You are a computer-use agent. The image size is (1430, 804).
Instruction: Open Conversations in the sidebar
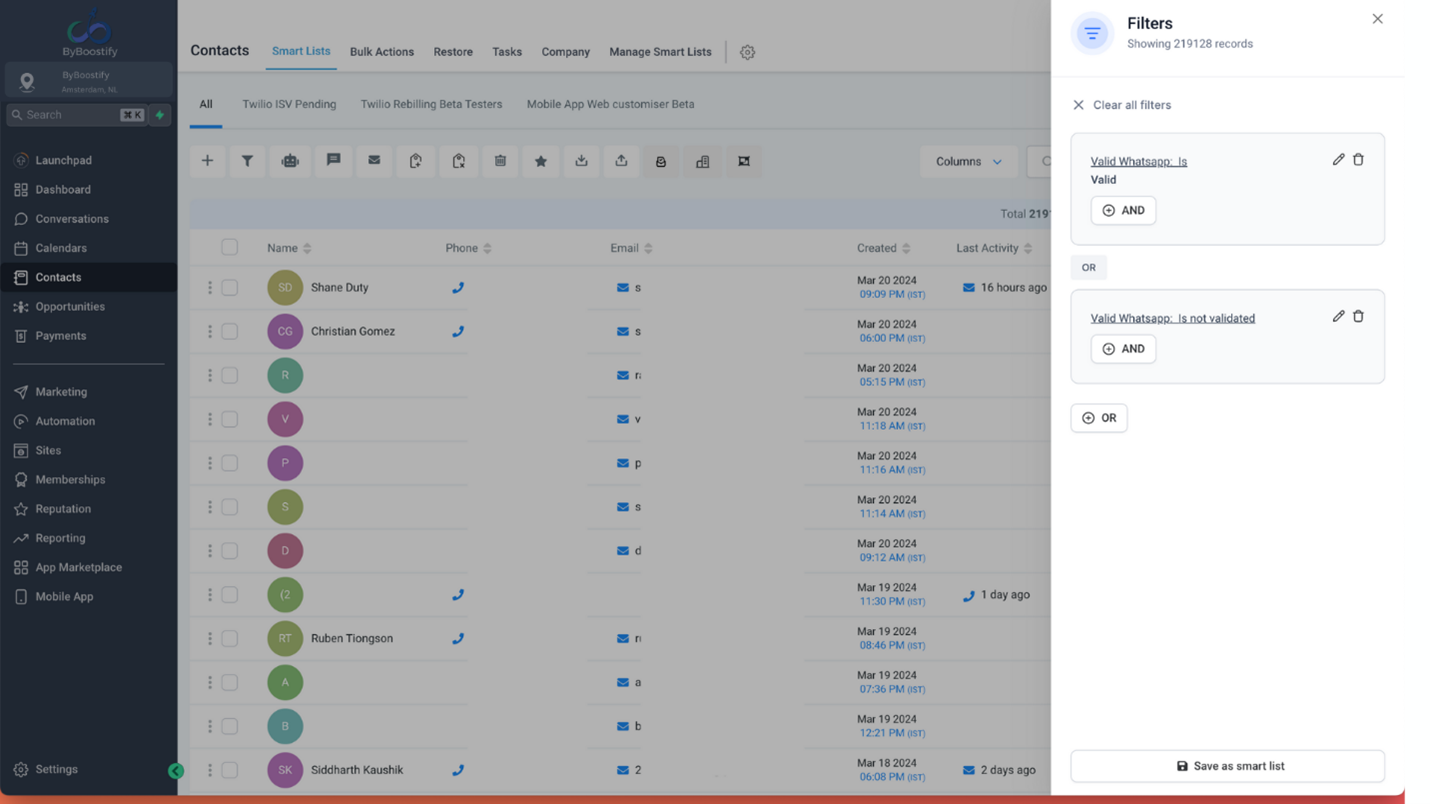(72, 219)
